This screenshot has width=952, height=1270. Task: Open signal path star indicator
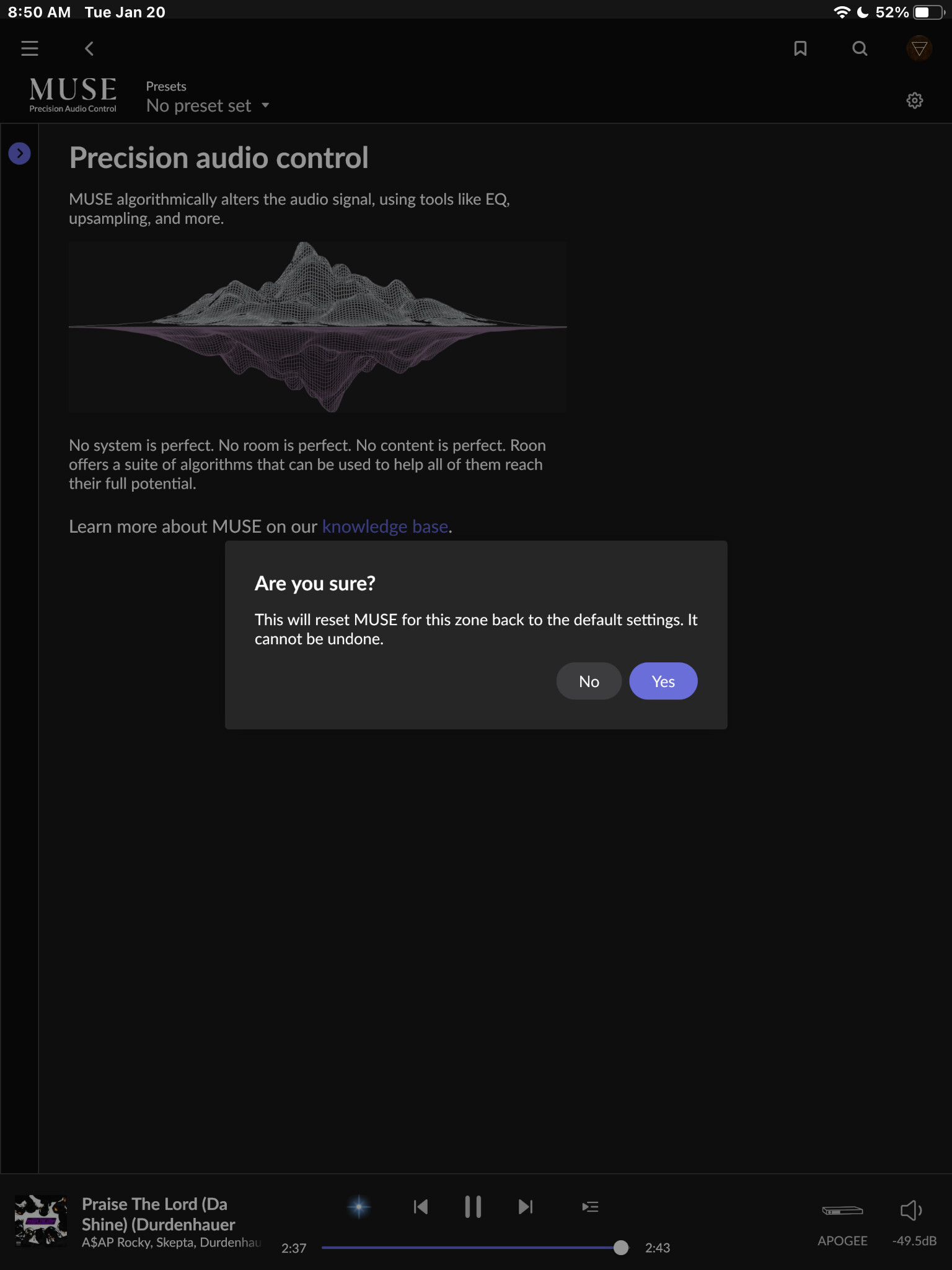[x=359, y=1207]
